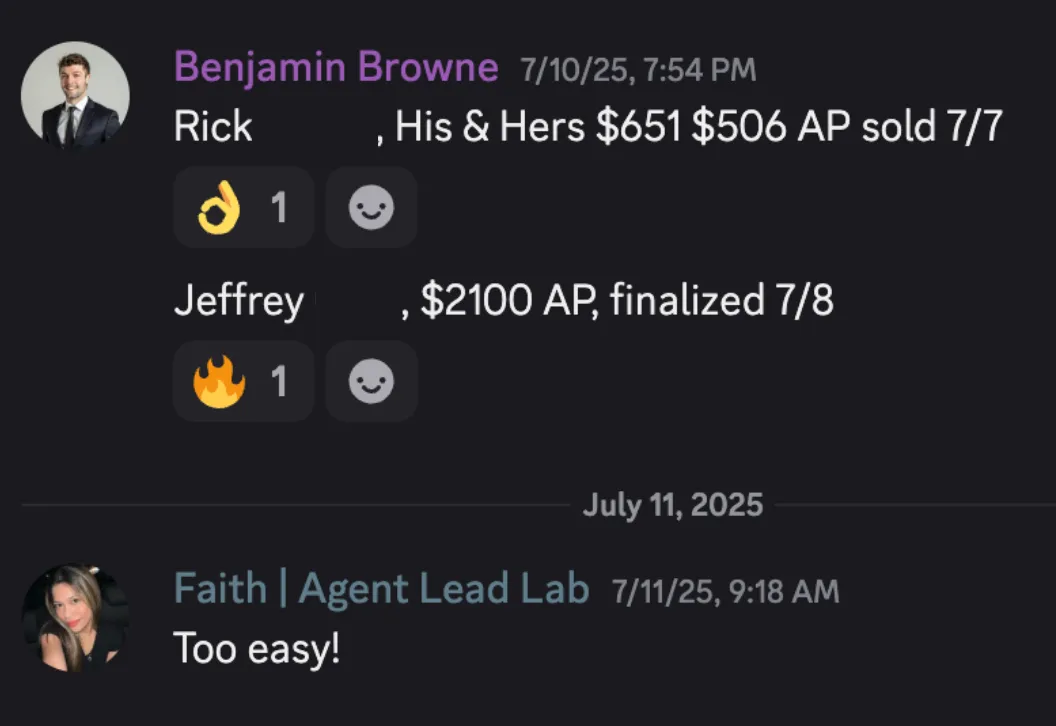Viewport: 1056px width, 726px height.
Task: Click the count beside the fire emoji
Action: pos(279,381)
